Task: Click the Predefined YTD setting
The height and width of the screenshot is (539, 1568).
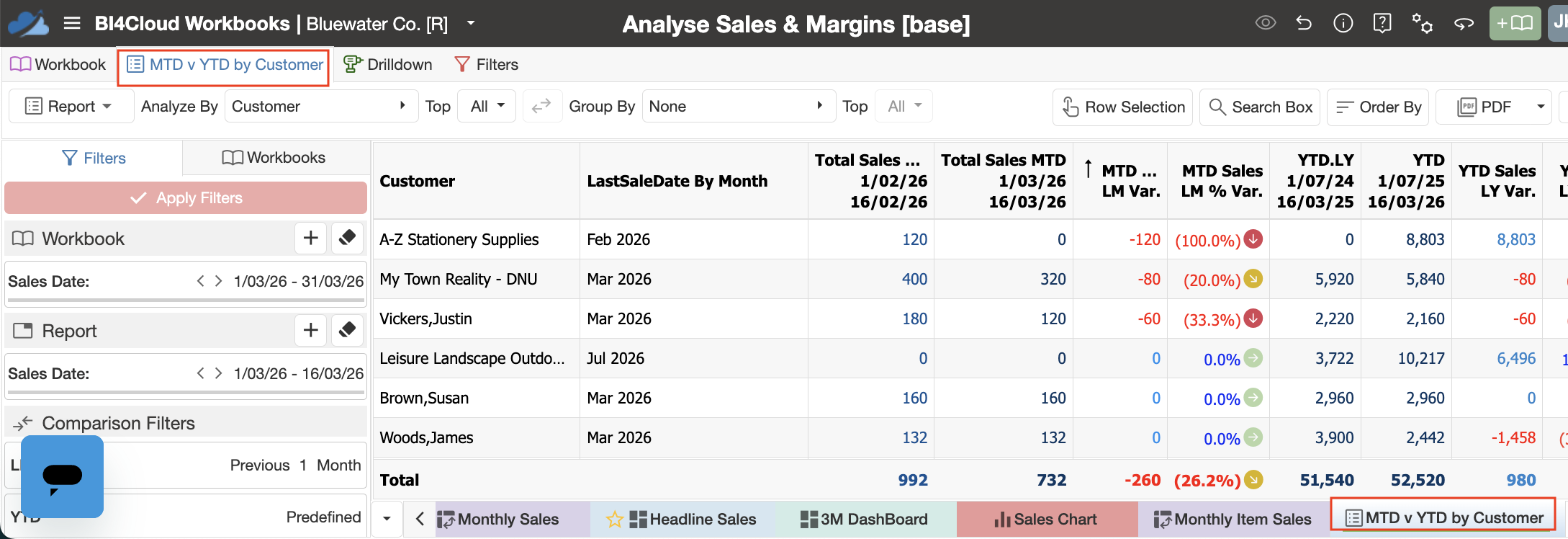Action: (323, 517)
